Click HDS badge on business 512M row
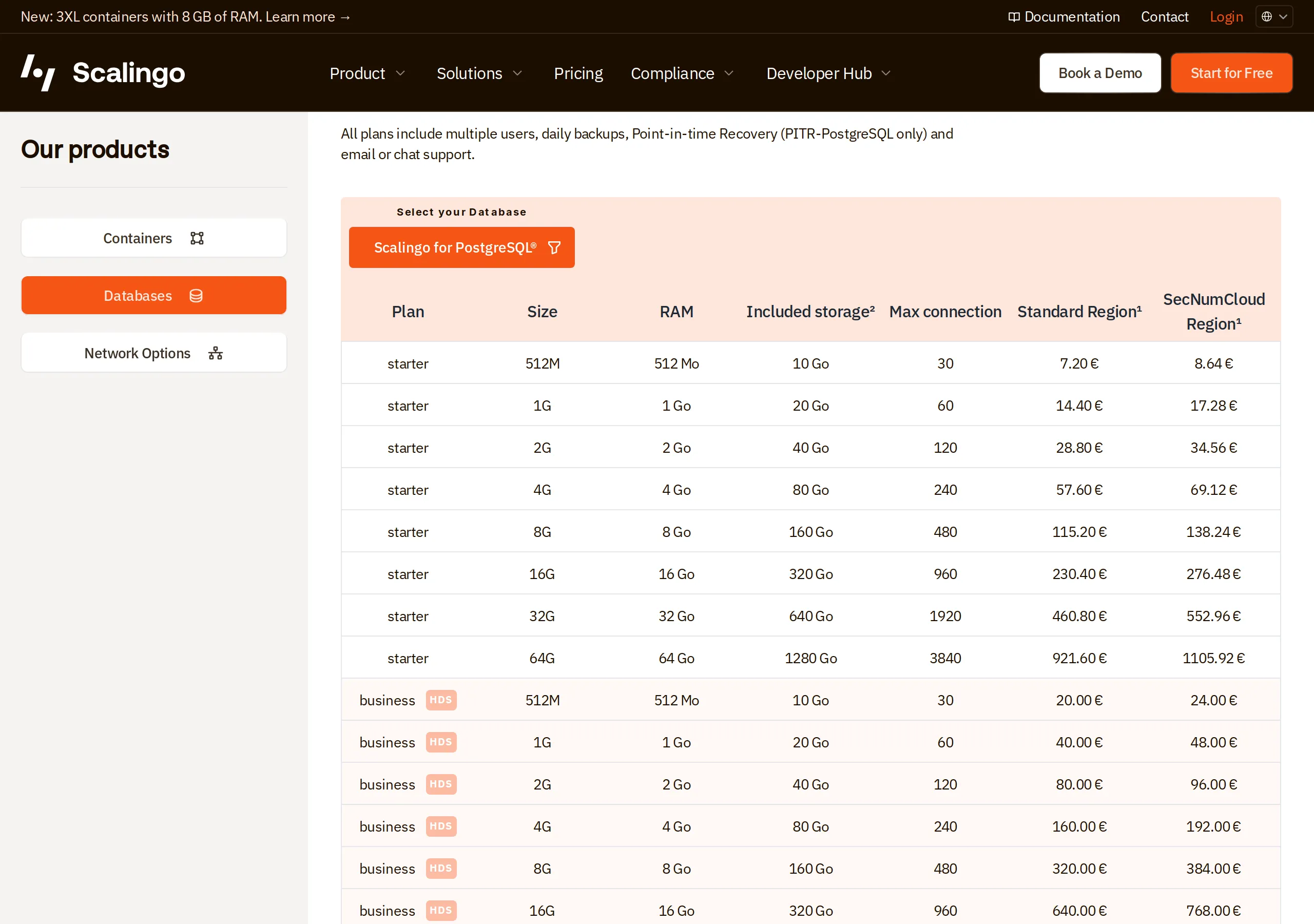The height and width of the screenshot is (924, 1314). point(441,700)
